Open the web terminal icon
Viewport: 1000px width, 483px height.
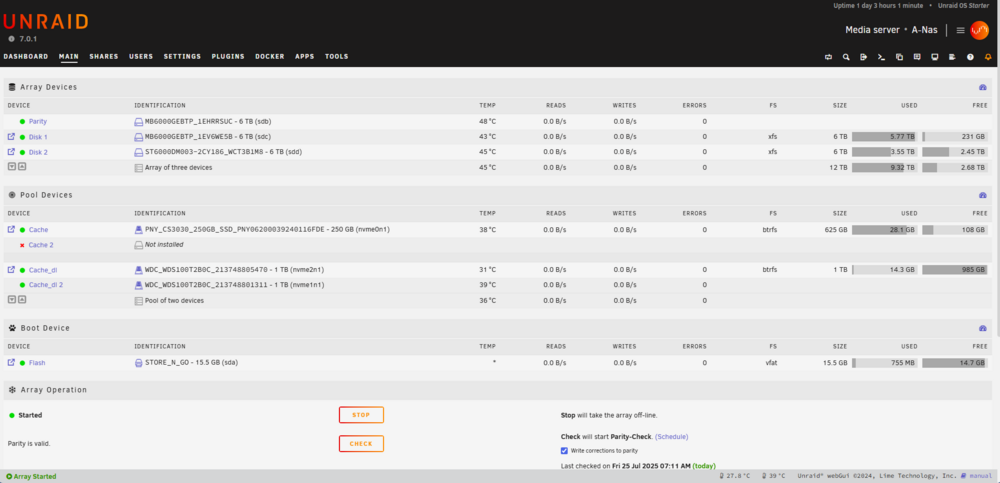[881, 57]
